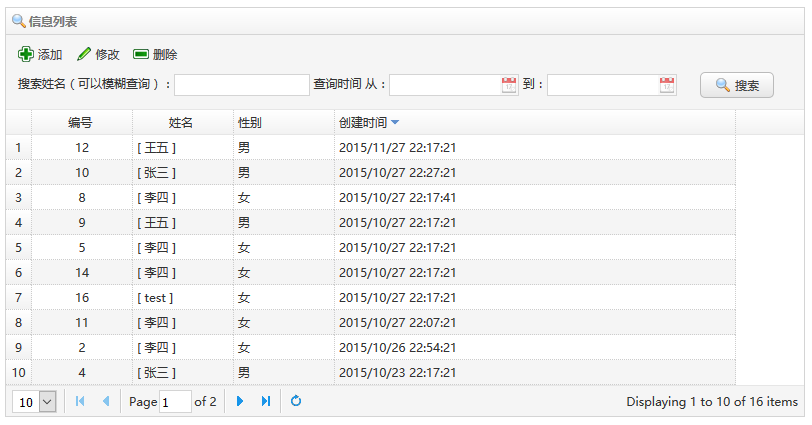Click 女 gender cell in row 9

(x=284, y=347)
